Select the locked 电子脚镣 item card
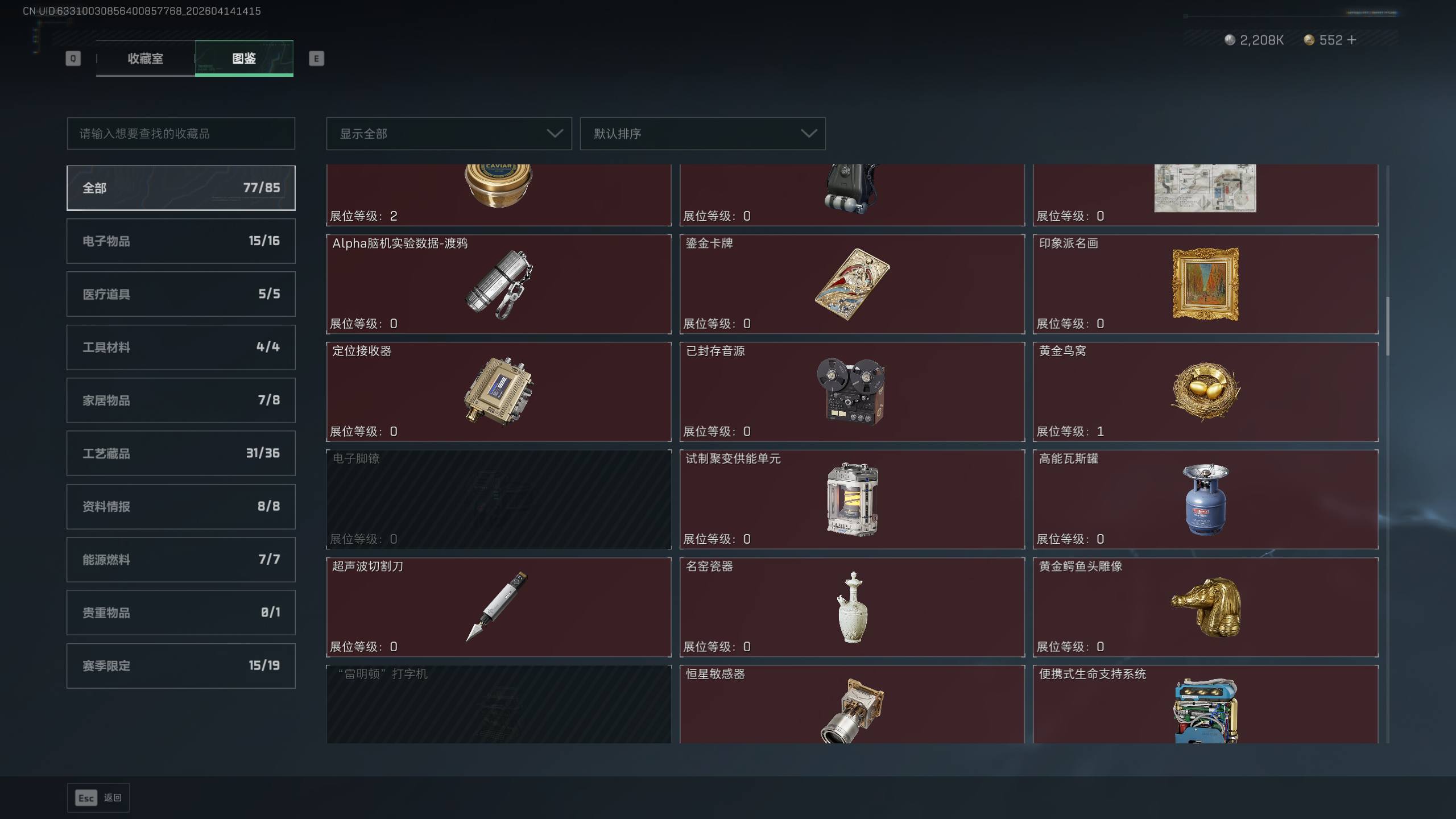This screenshot has height=819, width=1456. coord(499,499)
